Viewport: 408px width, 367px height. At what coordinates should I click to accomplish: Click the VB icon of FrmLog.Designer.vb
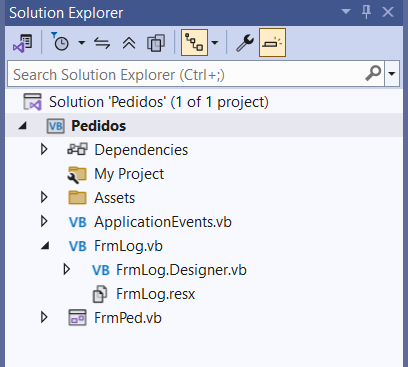pyautogui.click(x=101, y=270)
